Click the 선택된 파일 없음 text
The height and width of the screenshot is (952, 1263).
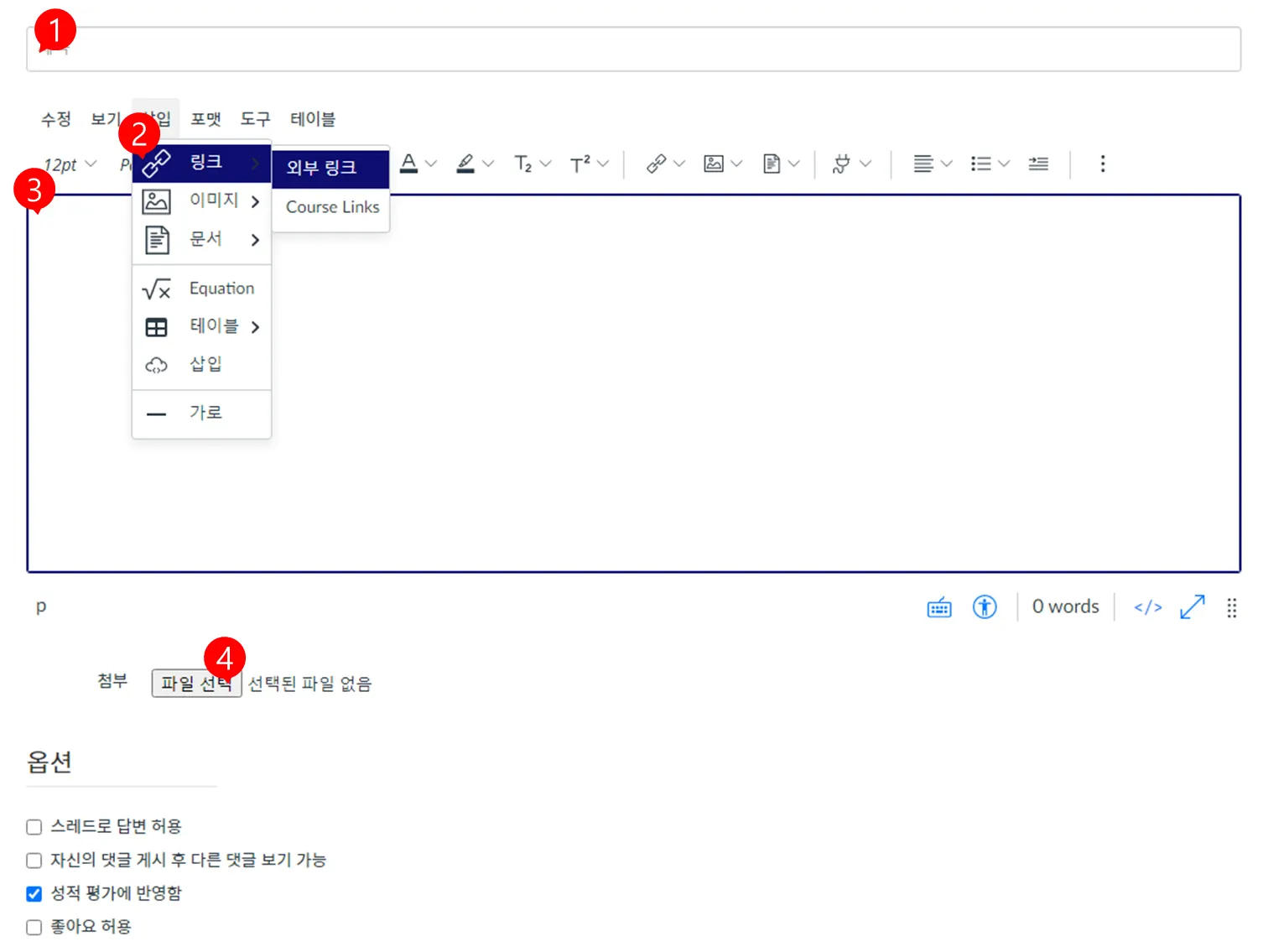(309, 684)
